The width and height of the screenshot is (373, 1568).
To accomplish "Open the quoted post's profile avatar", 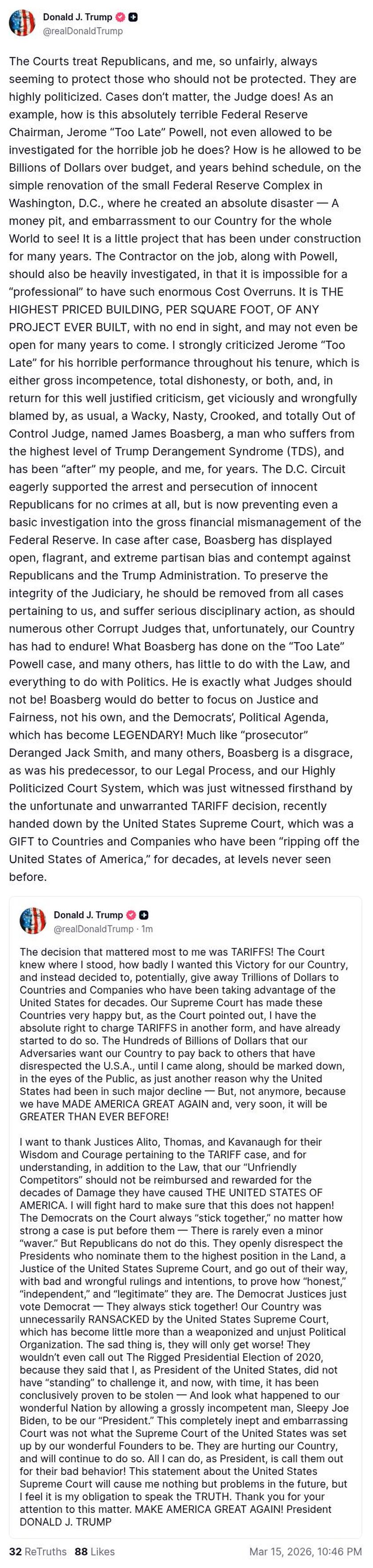I will click(x=33, y=921).
